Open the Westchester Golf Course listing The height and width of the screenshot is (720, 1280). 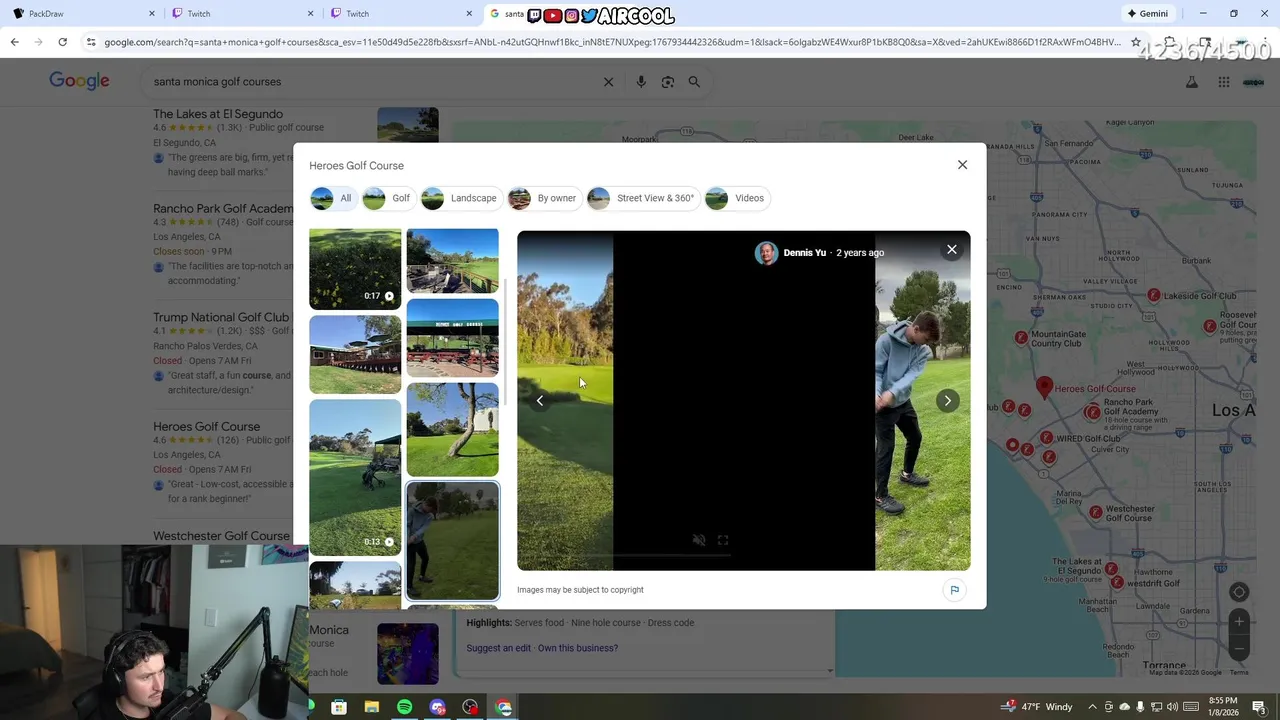click(x=221, y=536)
